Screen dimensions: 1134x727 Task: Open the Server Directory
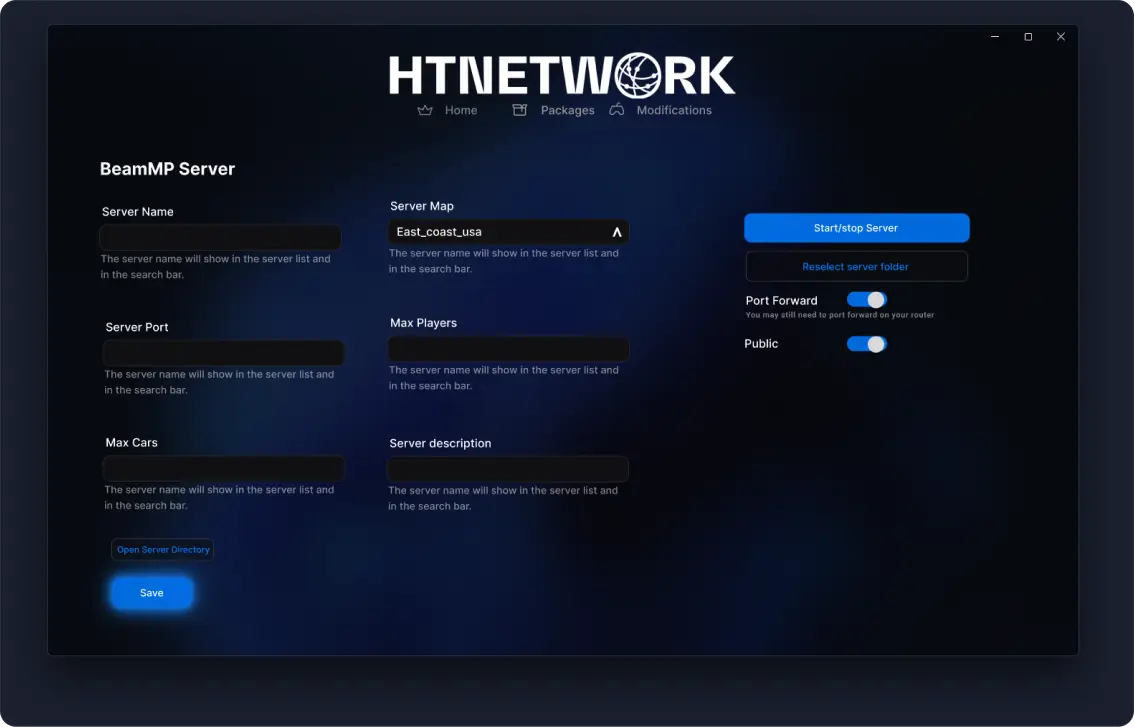pyautogui.click(x=162, y=549)
